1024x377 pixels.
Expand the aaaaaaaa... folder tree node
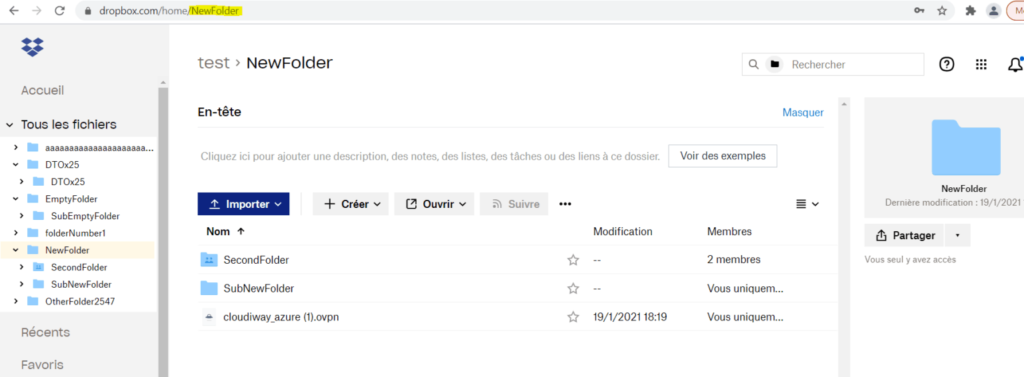click(16, 148)
